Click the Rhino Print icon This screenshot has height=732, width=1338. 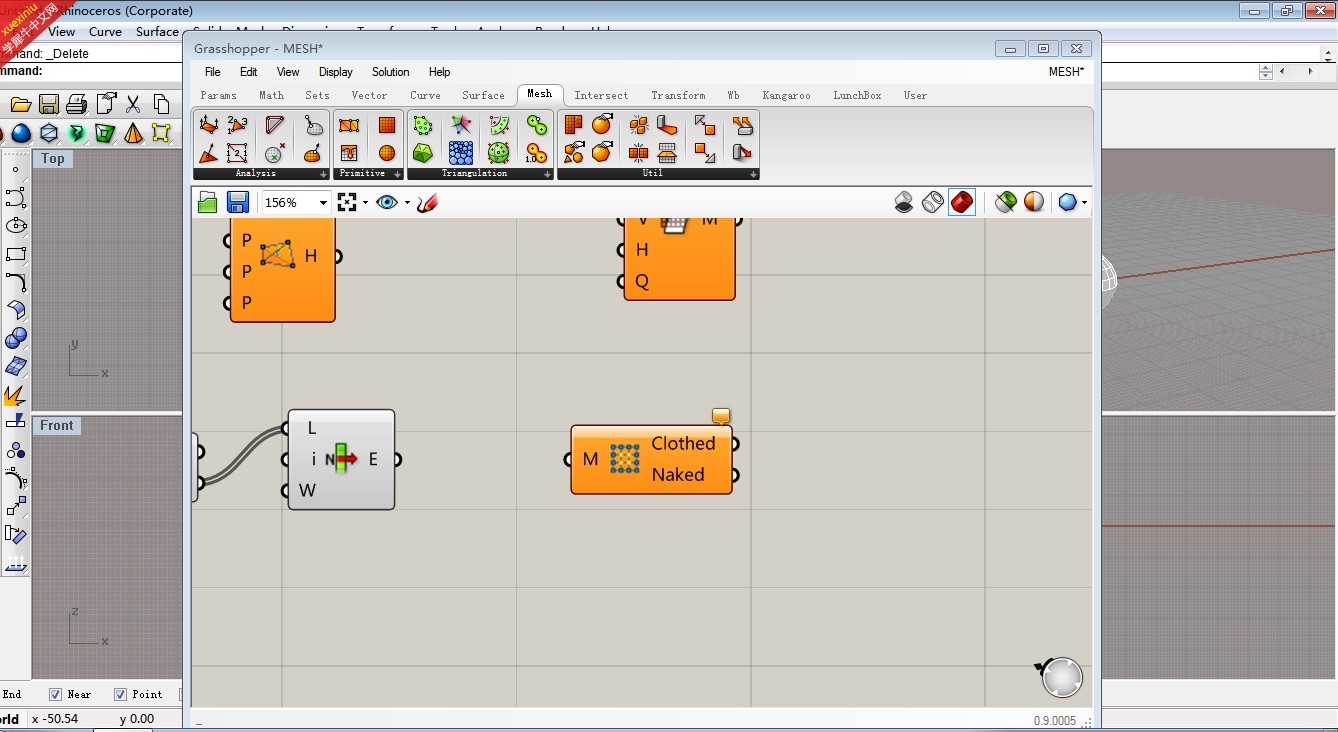[x=77, y=104]
